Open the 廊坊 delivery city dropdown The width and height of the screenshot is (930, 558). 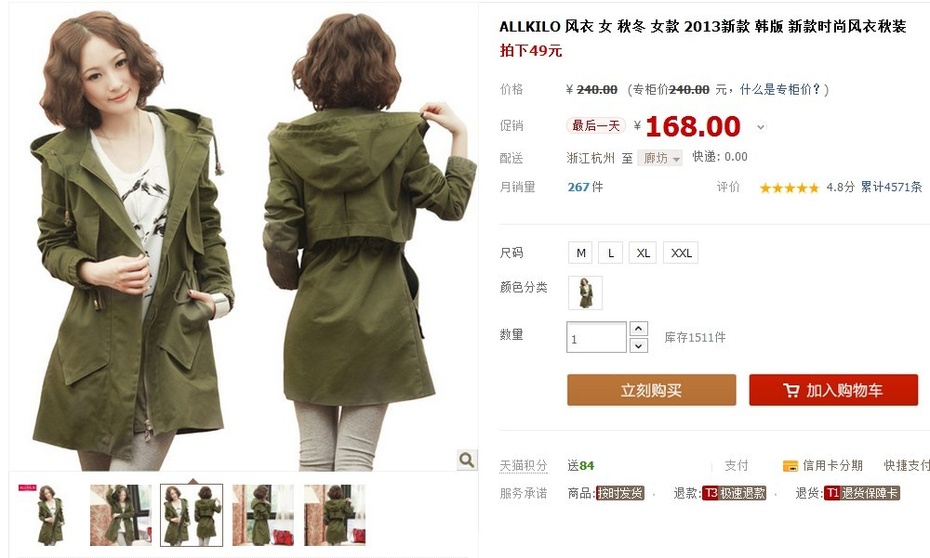point(660,158)
